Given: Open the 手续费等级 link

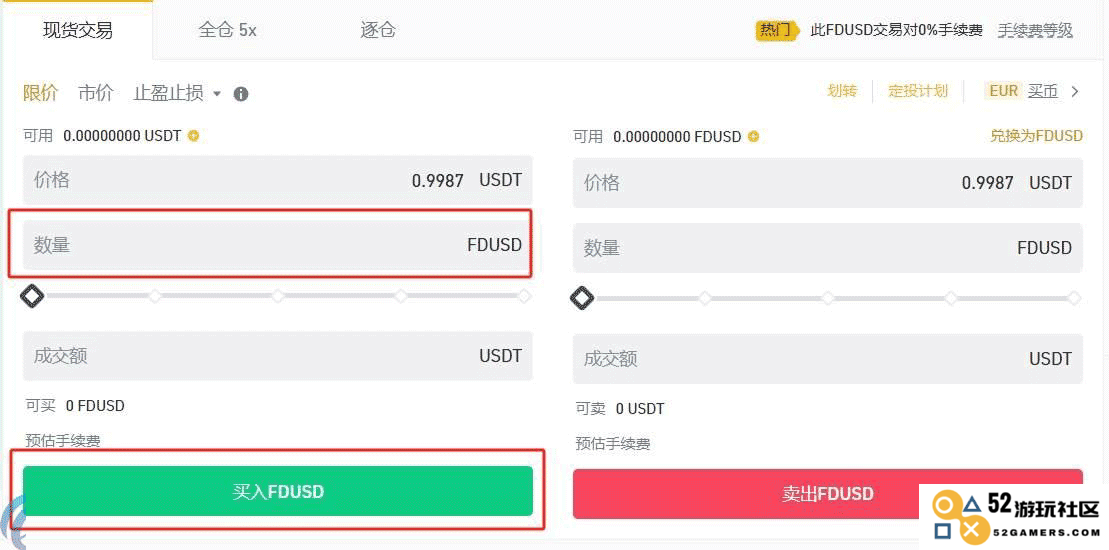Looking at the screenshot, I should [x=1035, y=30].
